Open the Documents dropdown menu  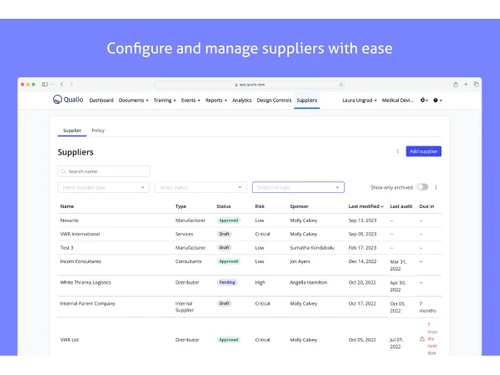[133, 100]
